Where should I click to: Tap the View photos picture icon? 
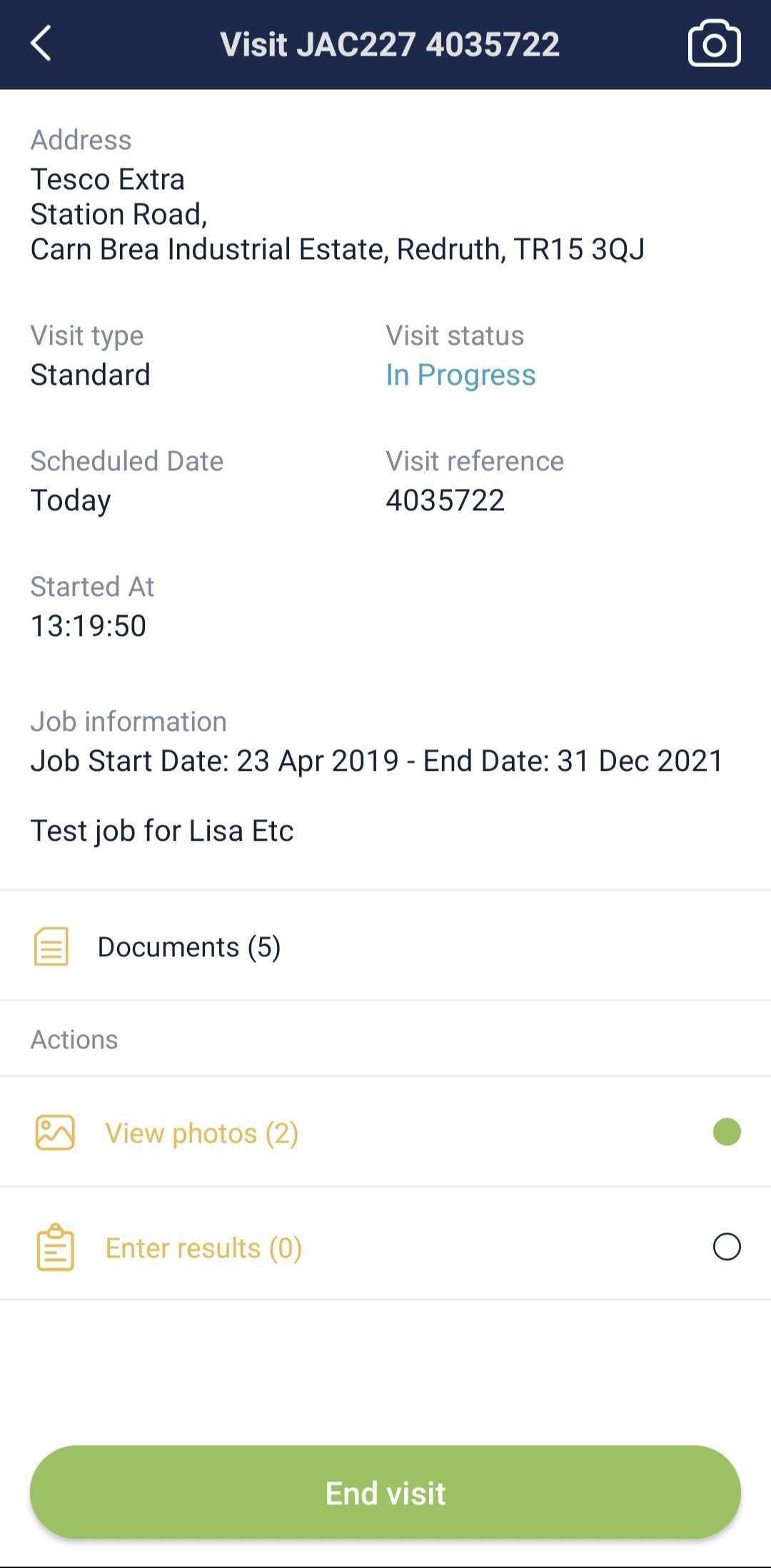(x=55, y=1133)
